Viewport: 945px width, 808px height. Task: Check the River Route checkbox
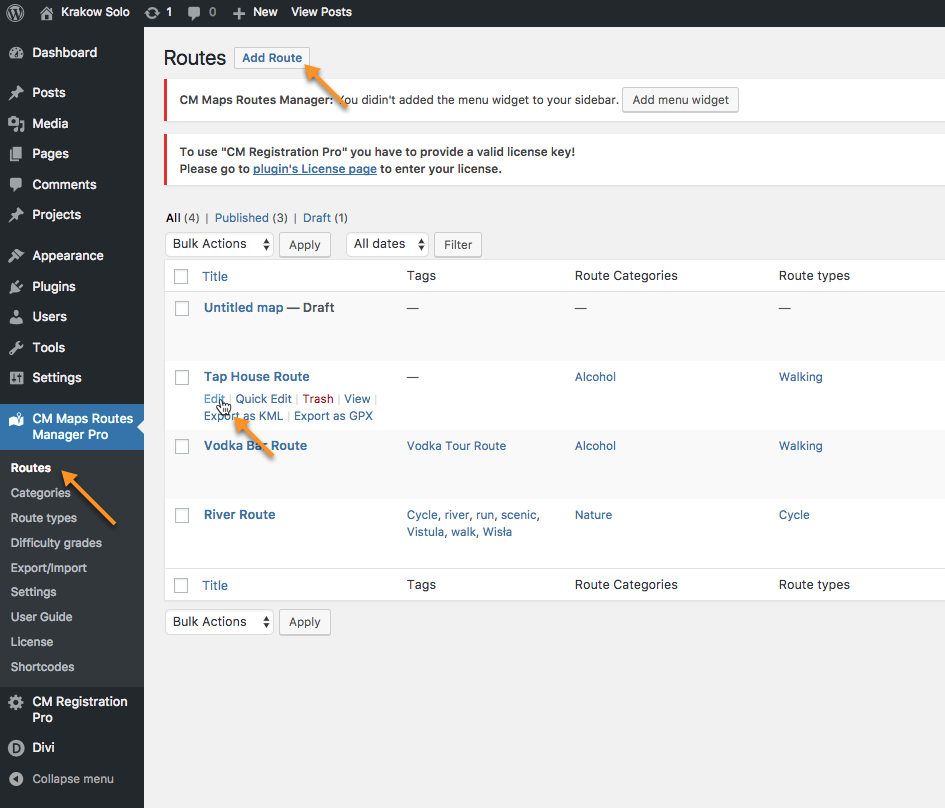point(182,516)
